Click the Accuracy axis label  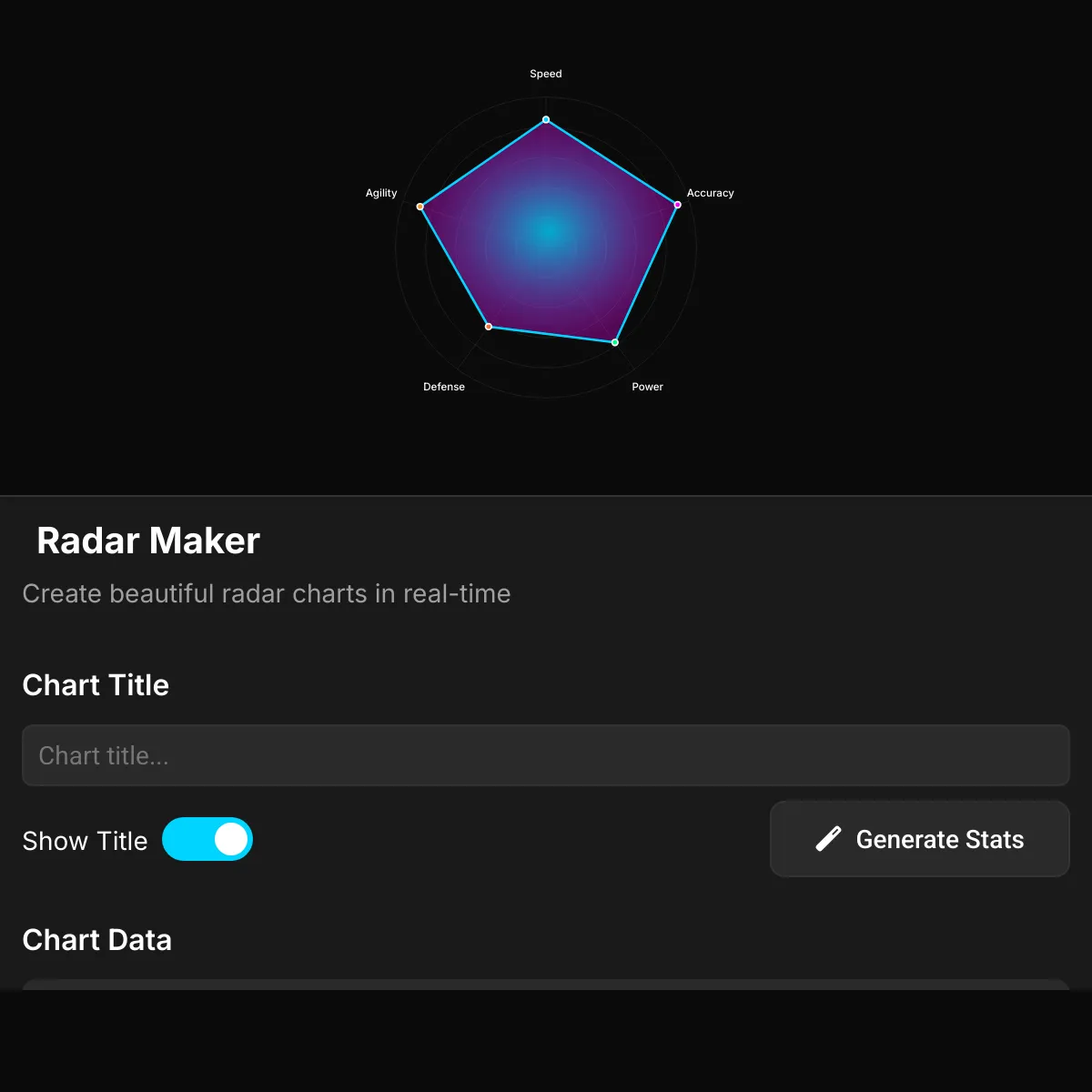coord(710,193)
